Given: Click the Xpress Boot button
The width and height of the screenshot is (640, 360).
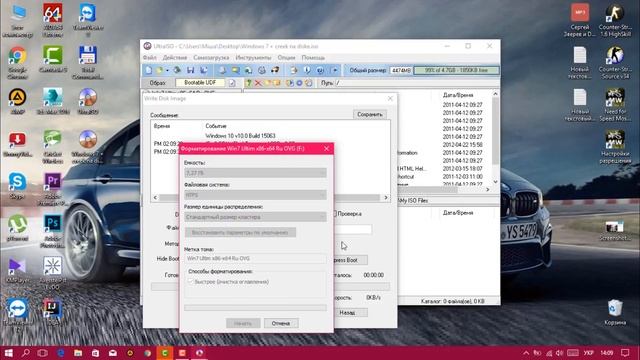Looking at the screenshot, I should click(351, 260).
